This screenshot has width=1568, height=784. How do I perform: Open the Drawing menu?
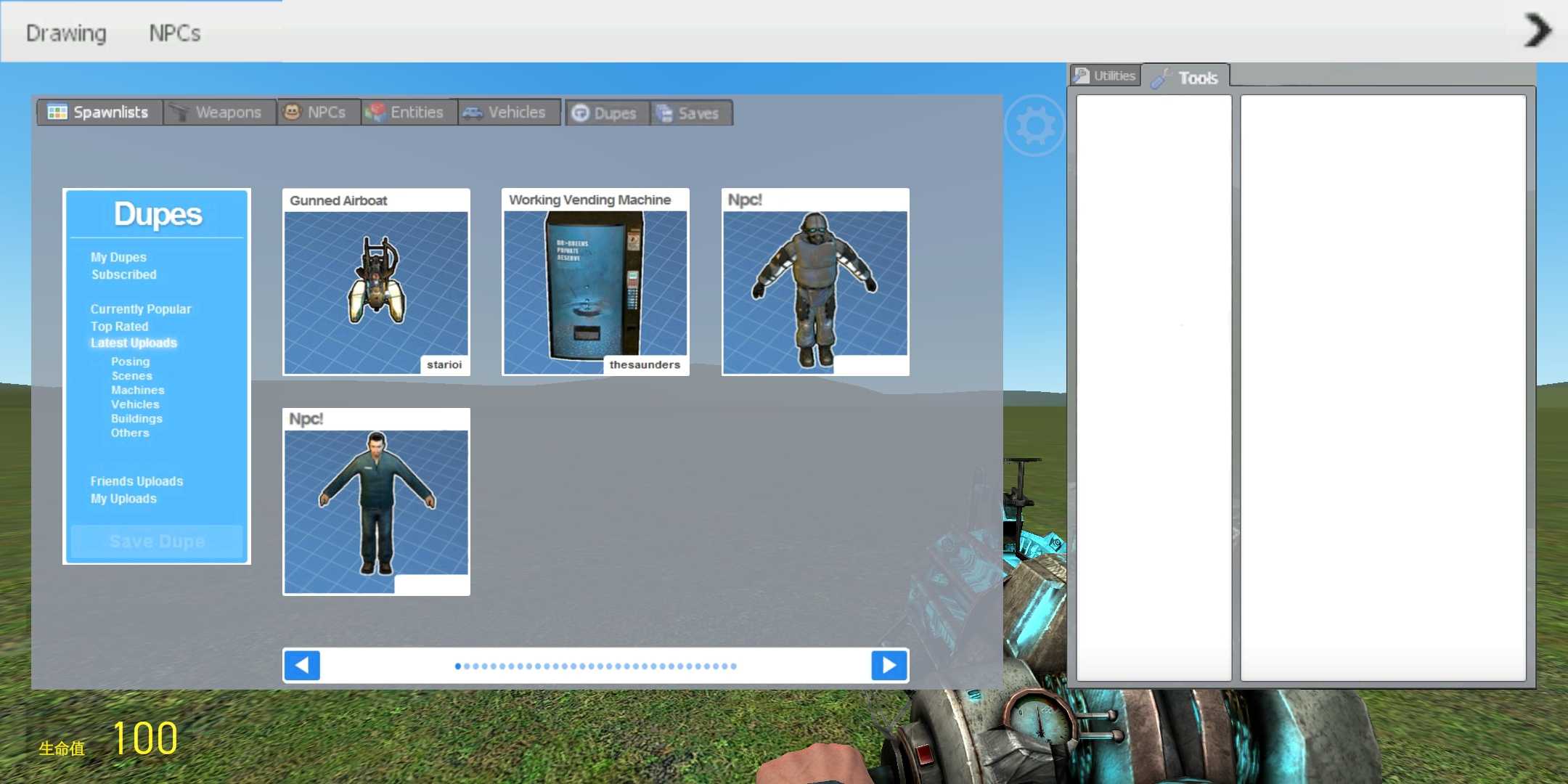coord(66,33)
